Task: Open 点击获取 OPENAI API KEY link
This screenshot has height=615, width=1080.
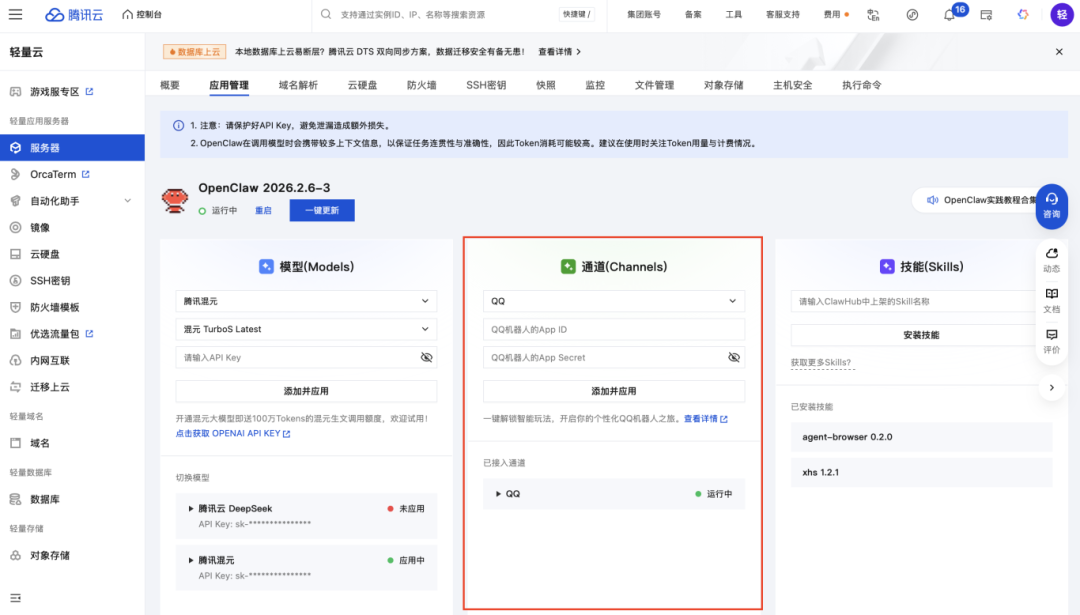Action: (x=233, y=434)
